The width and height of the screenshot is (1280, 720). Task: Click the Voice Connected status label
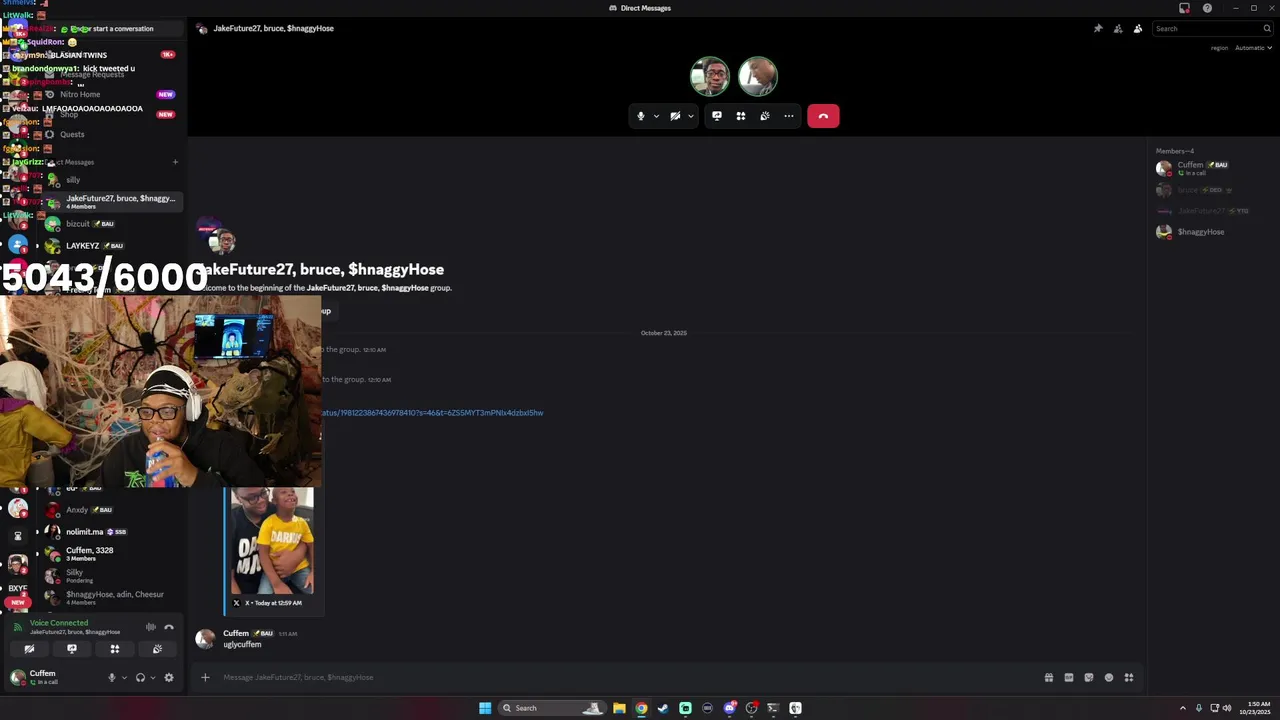pyautogui.click(x=59, y=623)
